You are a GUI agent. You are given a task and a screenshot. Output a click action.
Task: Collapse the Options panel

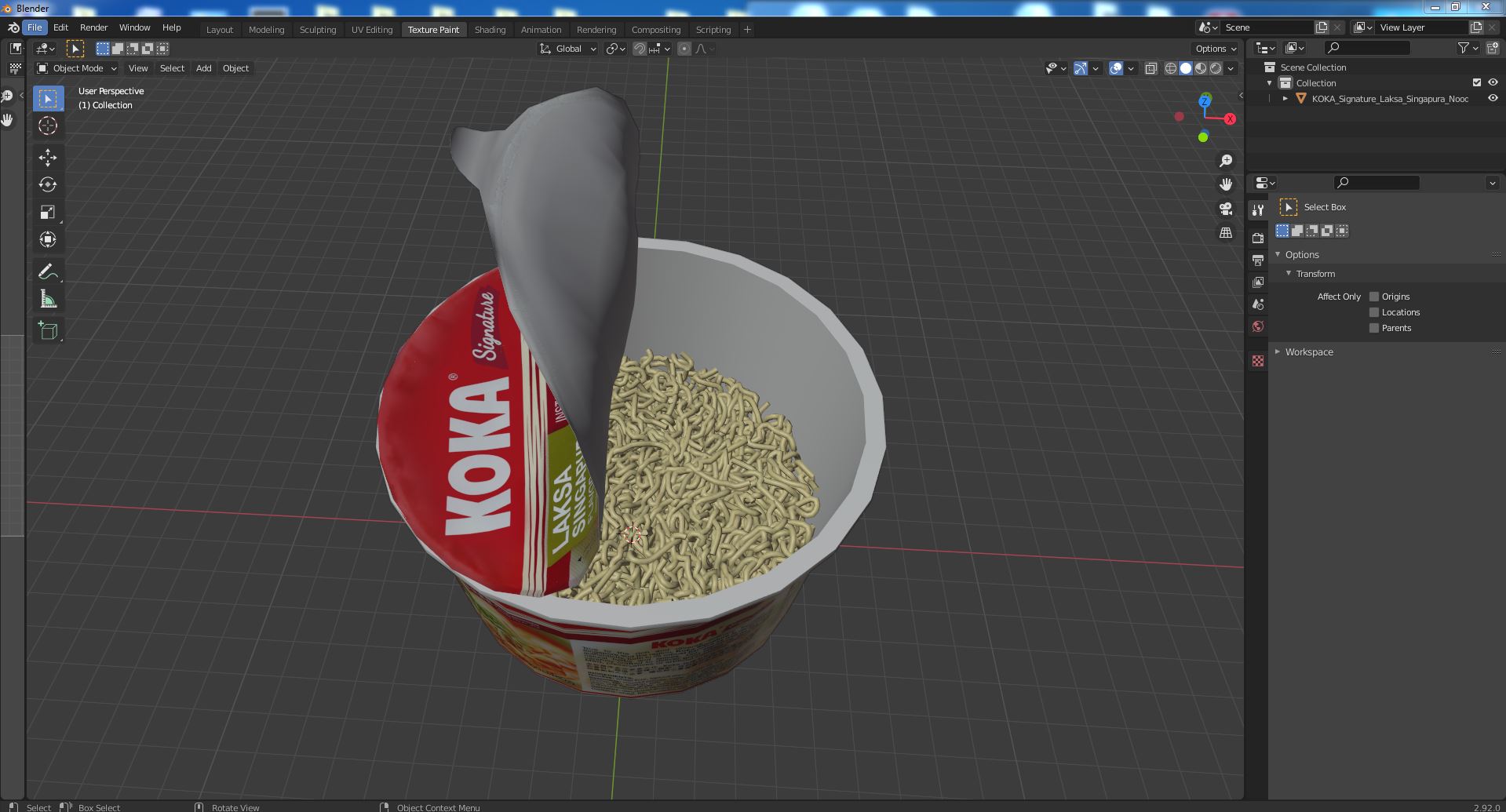1278,255
